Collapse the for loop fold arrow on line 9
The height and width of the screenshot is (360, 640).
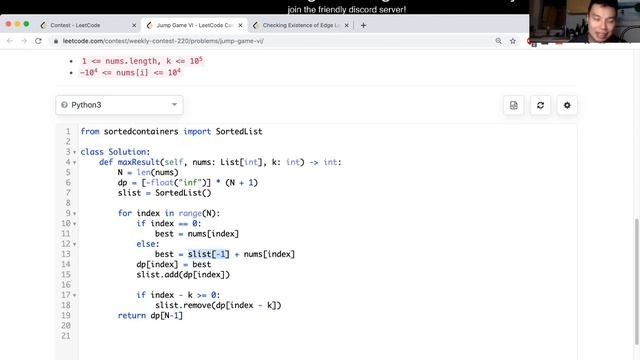(74, 213)
